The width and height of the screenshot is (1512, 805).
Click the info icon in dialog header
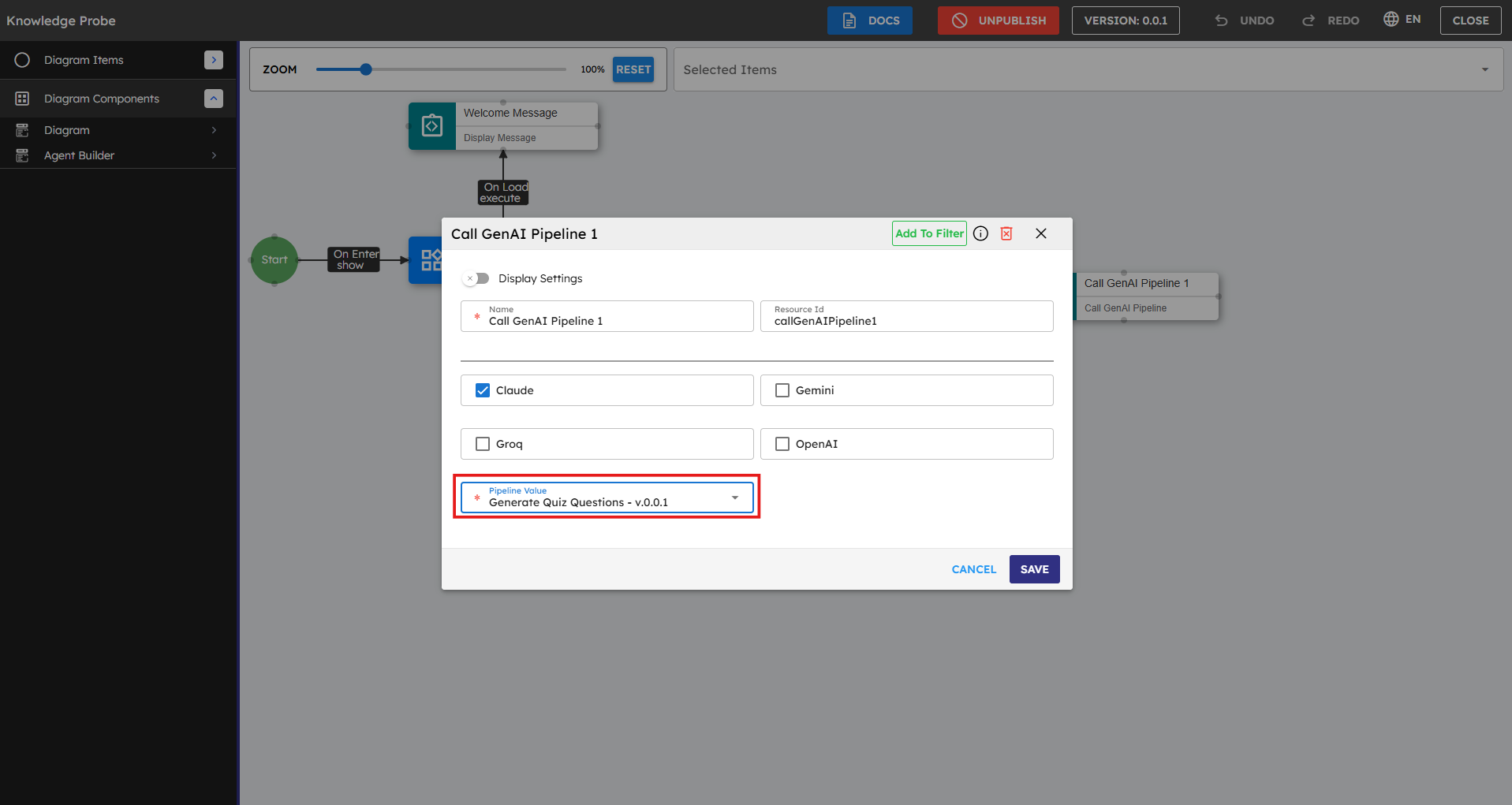pyautogui.click(x=980, y=233)
